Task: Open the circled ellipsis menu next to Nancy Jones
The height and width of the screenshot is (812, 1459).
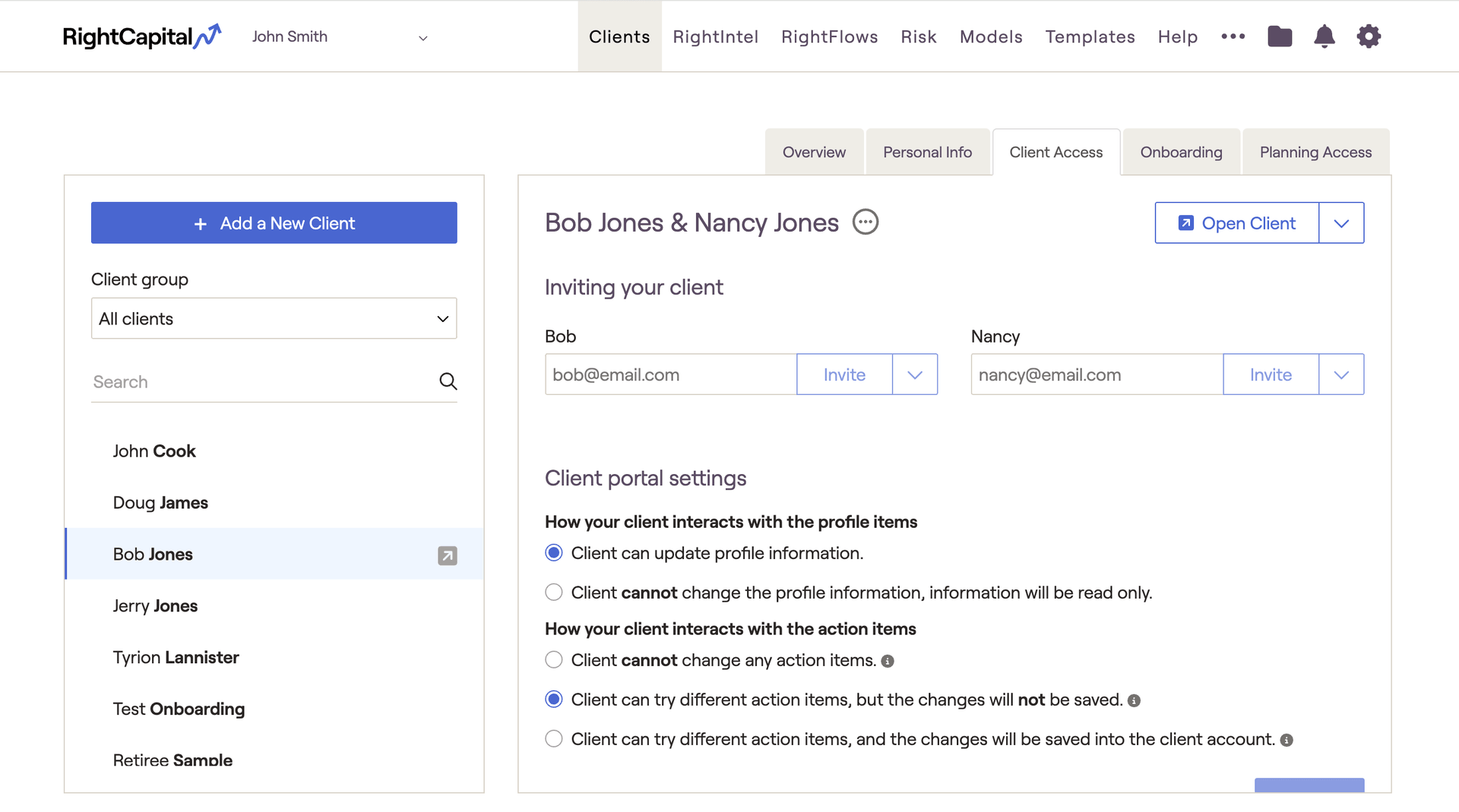Action: pos(866,223)
